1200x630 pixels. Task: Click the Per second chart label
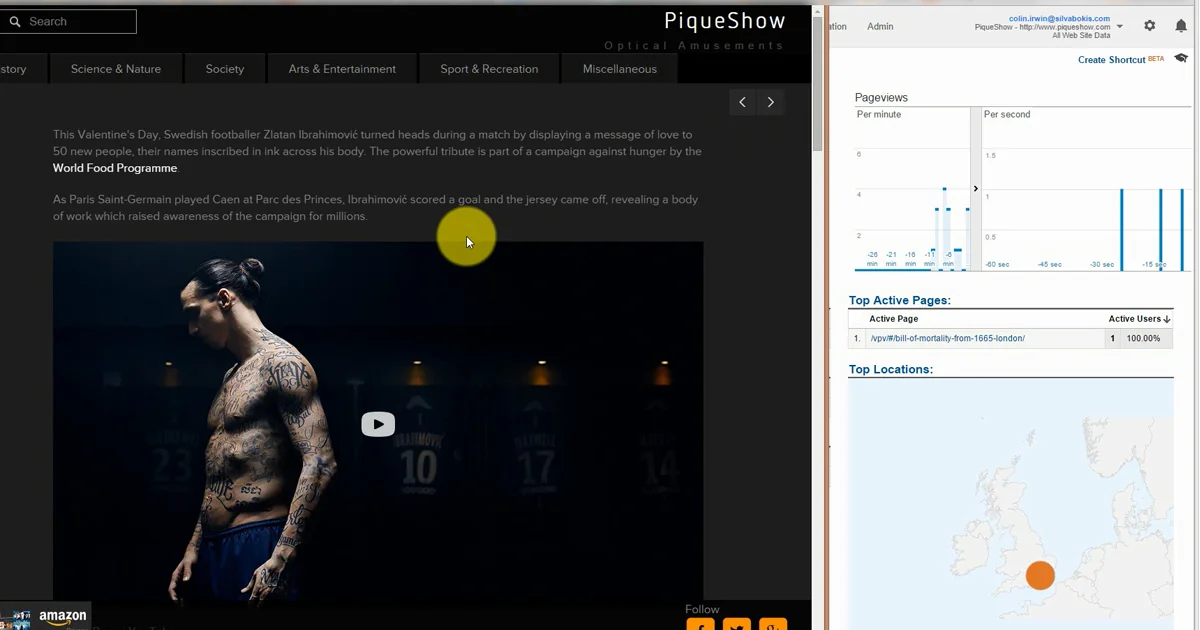click(1007, 114)
